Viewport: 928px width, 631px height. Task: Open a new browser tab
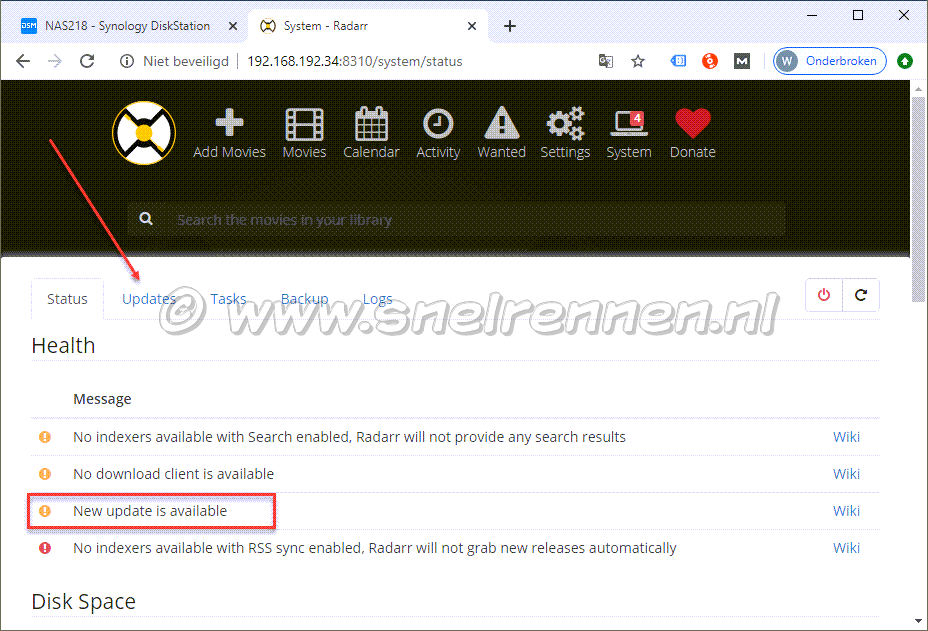tap(510, 26)
